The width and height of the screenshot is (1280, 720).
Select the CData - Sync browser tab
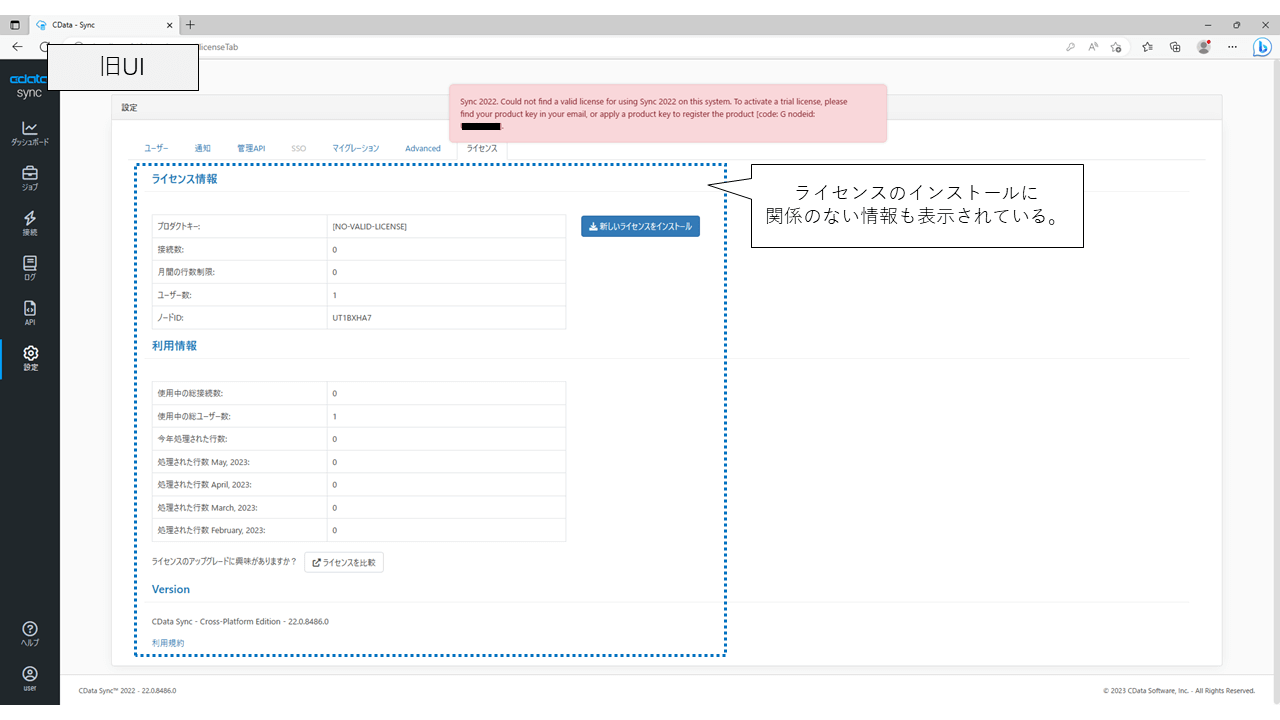tap(102, 25)
